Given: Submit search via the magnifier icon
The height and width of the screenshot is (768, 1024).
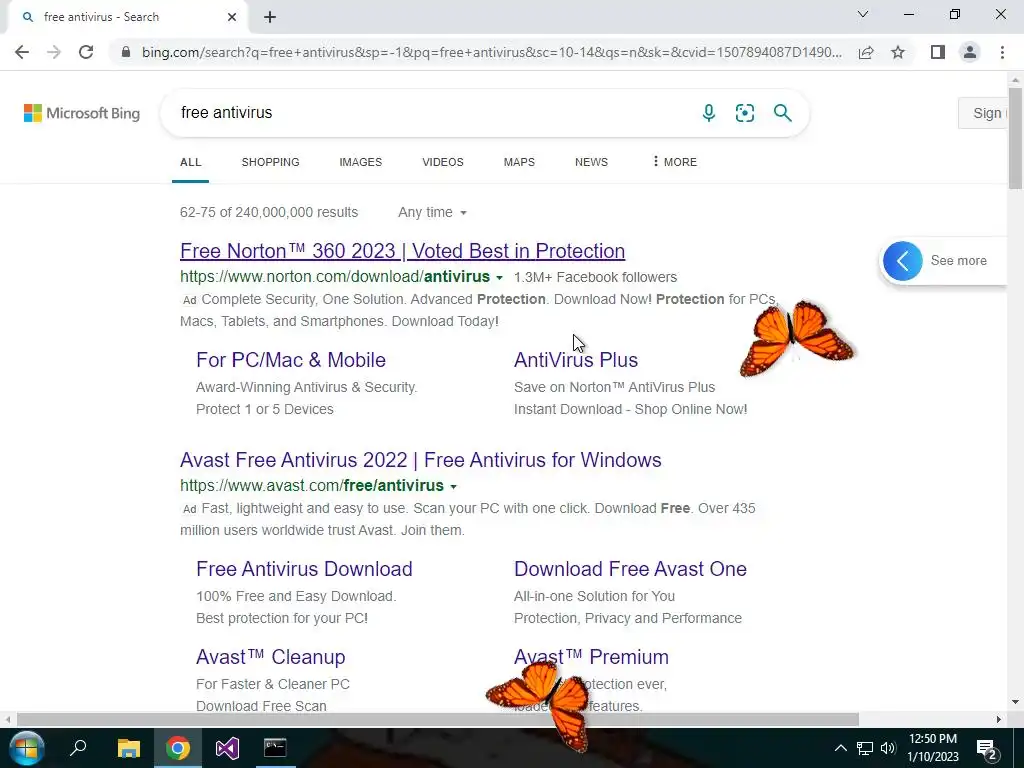Looking at the screenshot, I should pos(782,113).
